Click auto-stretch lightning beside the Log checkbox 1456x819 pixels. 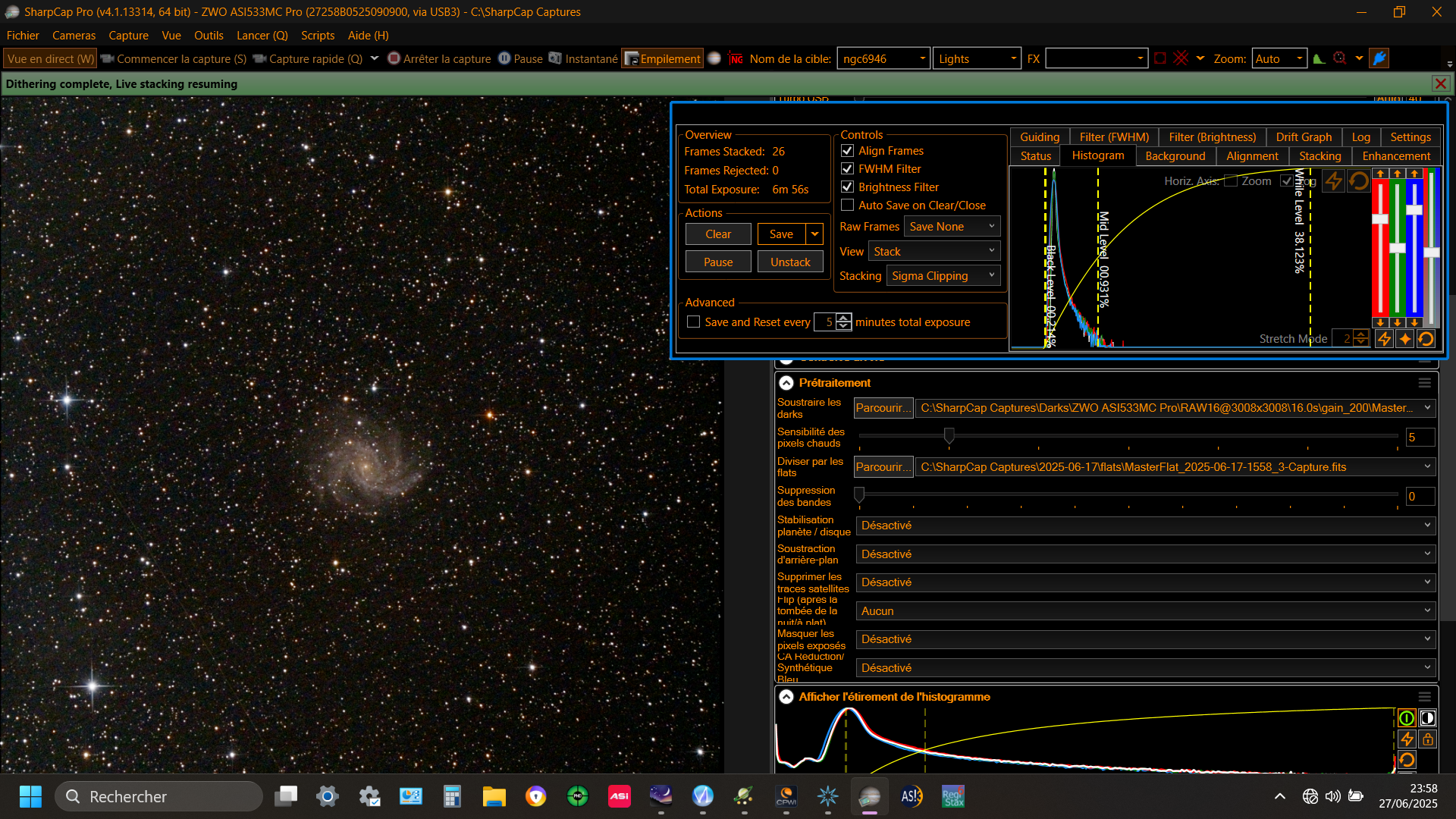1334,180
